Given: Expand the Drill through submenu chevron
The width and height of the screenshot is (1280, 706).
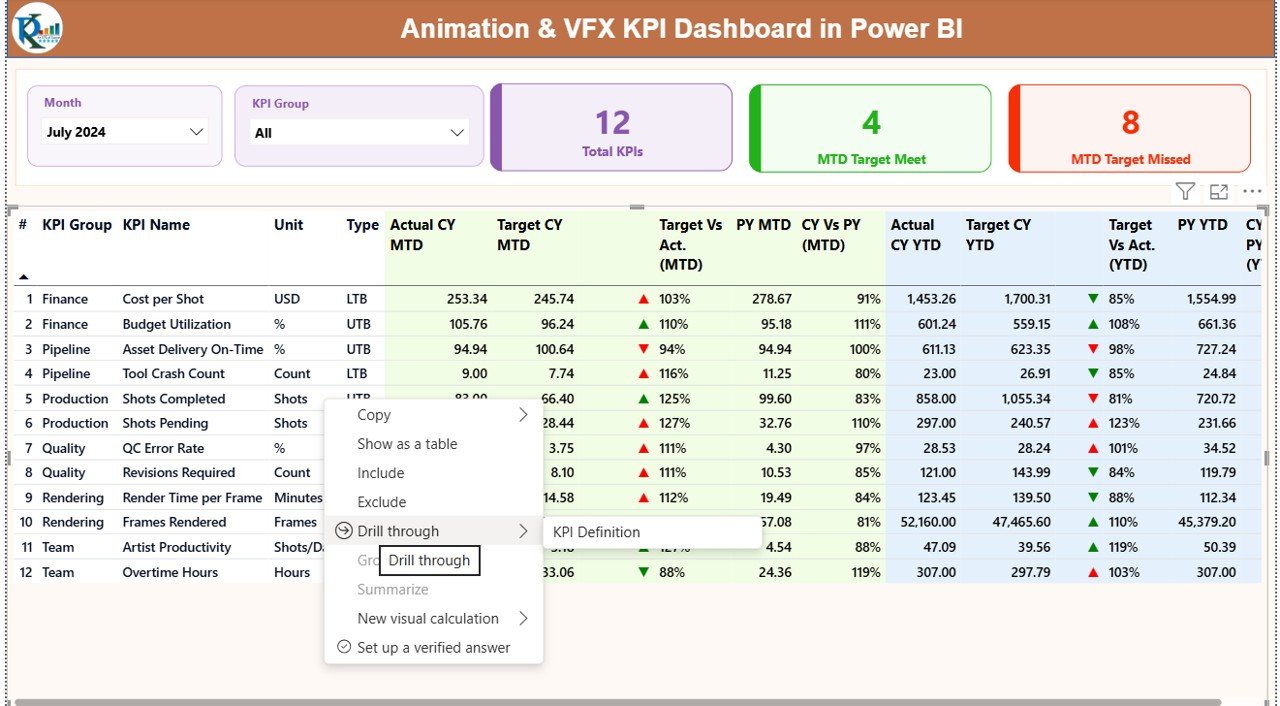Looking at the screenshot, I should tap(526, 531).
